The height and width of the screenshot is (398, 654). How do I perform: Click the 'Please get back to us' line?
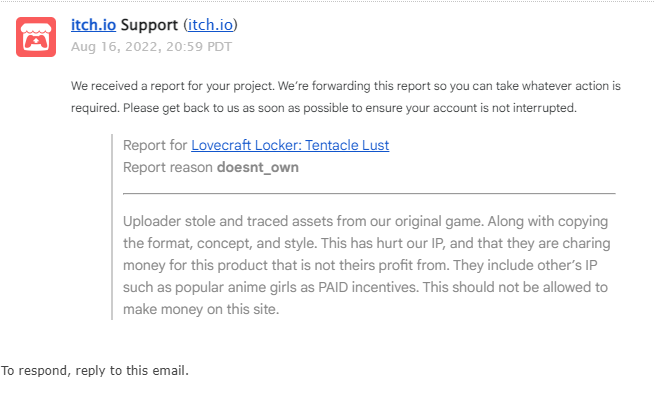coord(324,108)
